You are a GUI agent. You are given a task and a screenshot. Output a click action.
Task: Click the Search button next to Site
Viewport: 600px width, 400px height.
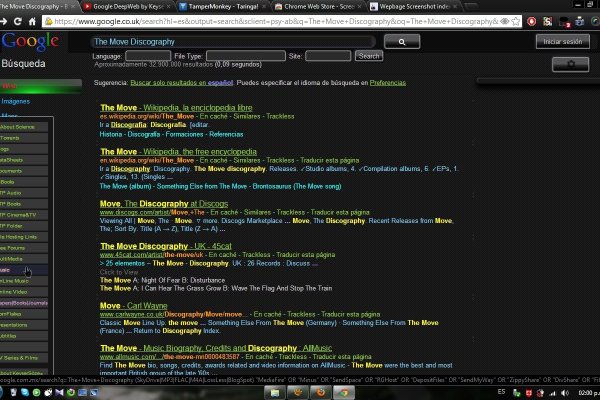369,56
